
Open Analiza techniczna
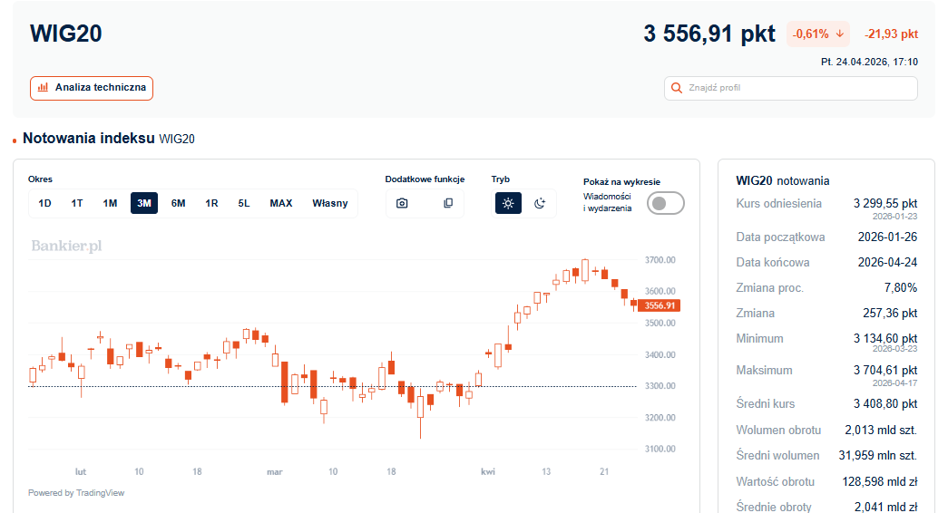[x=91, y=88]
